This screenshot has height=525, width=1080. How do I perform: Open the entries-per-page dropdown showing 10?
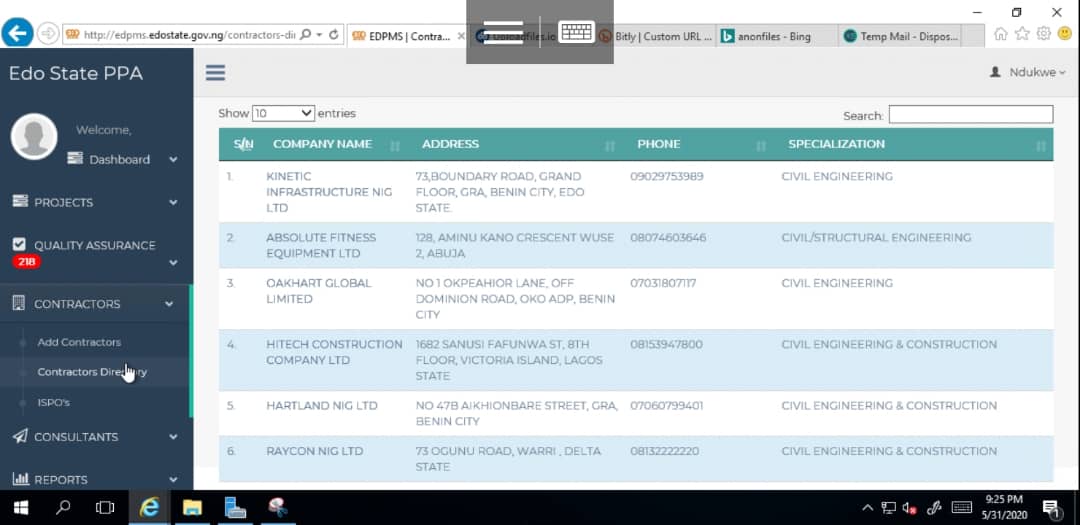[283, 114]
